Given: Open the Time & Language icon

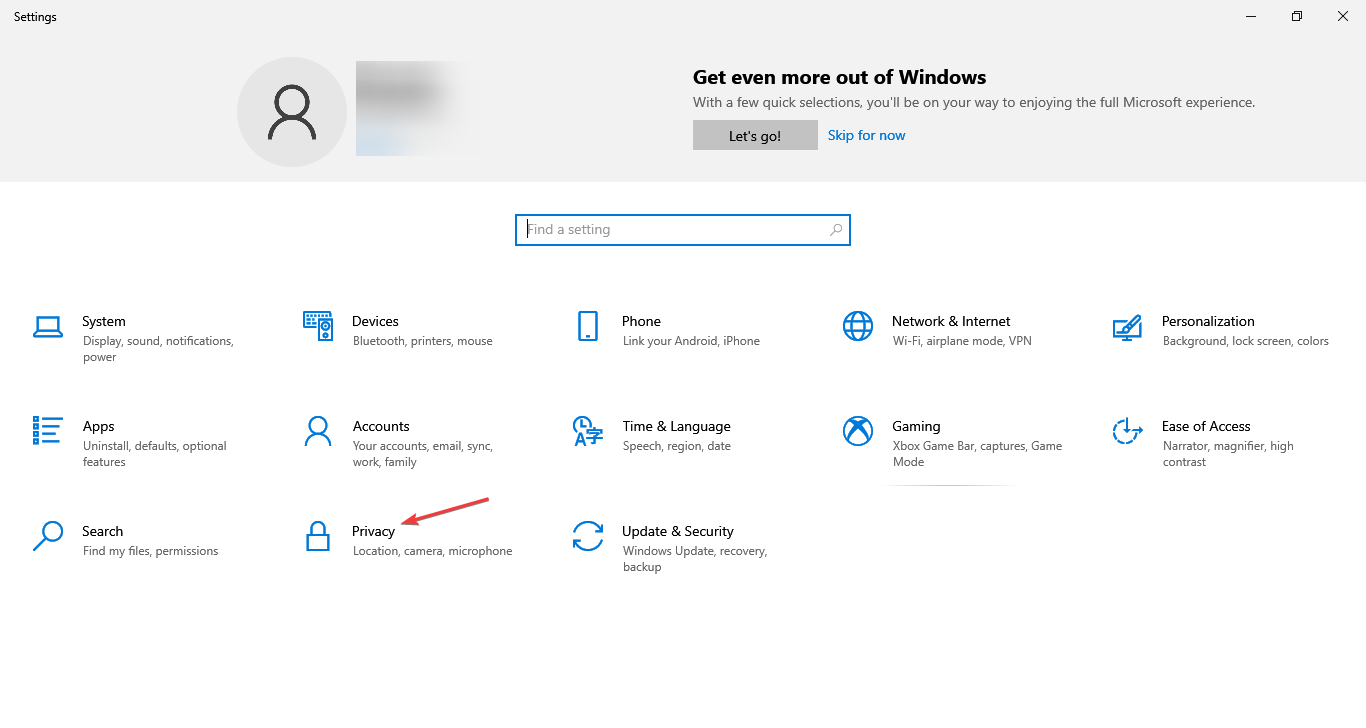Looking at the screenshot, I should tap(588, 431).
